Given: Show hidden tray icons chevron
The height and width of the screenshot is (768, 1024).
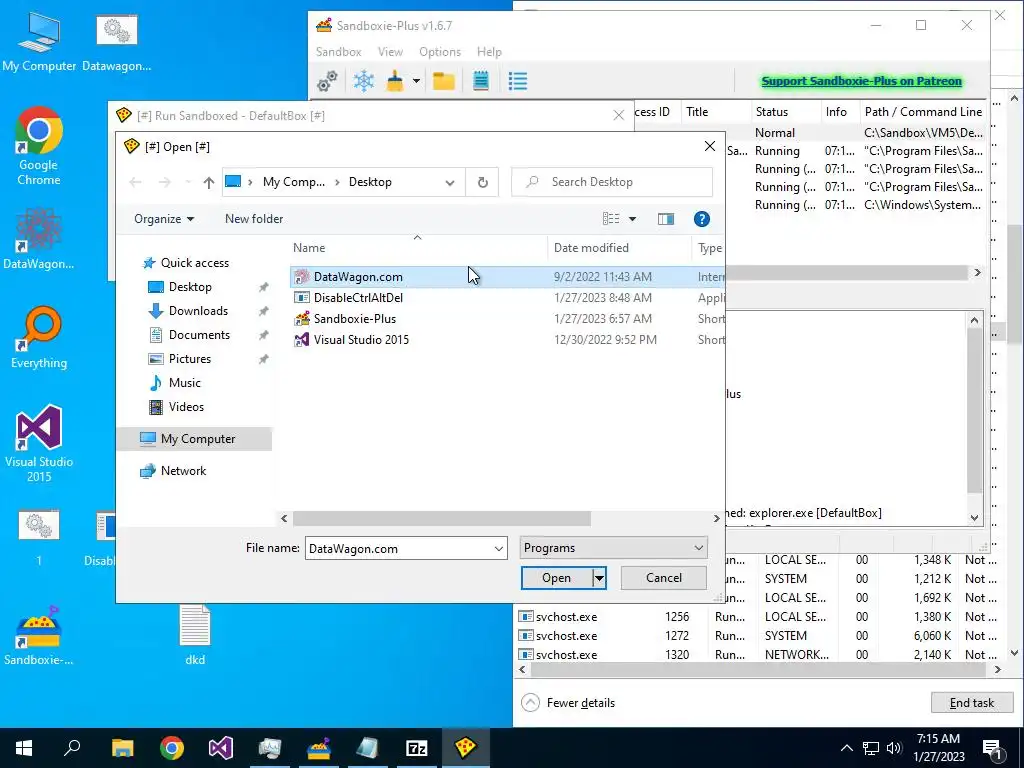Looking at the screenshot, I should [x=846, y=748].
